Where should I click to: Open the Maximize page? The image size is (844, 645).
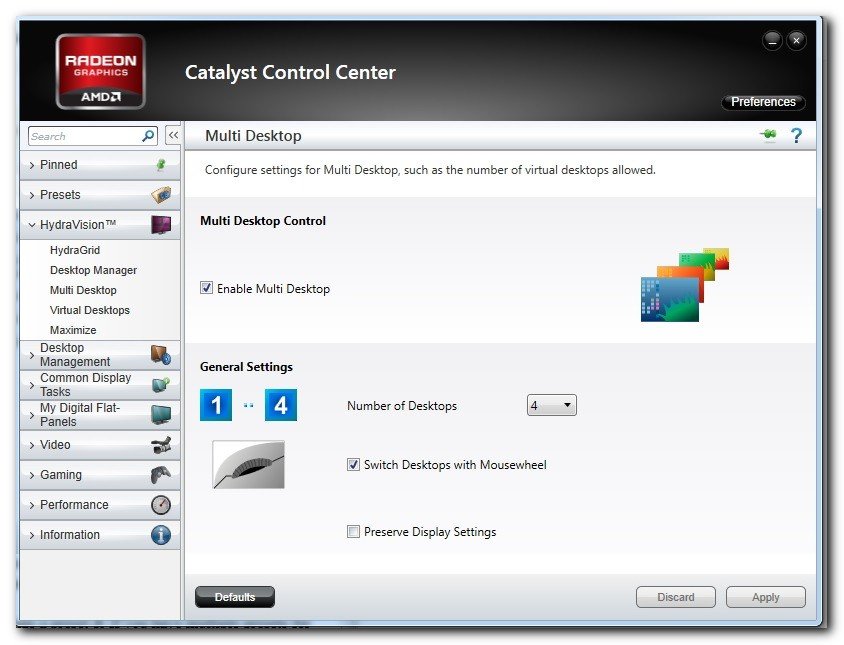[x=73, y=329]
